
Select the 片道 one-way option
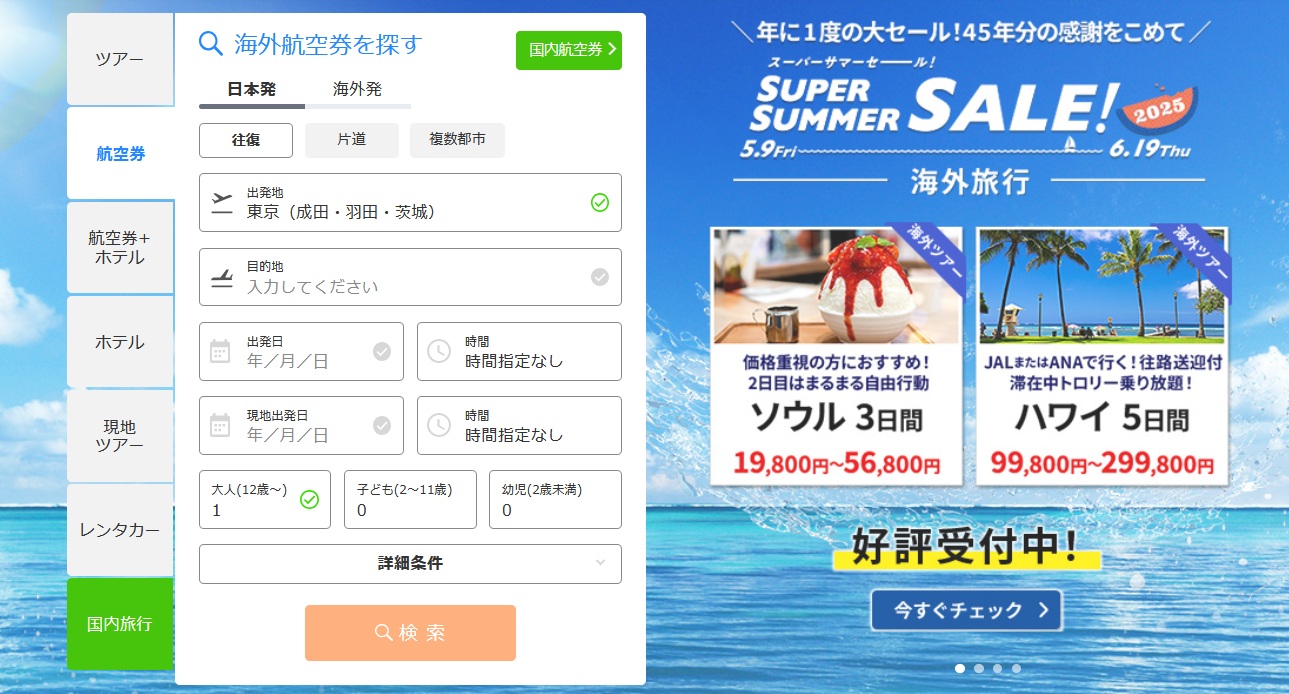pos(352,141)
